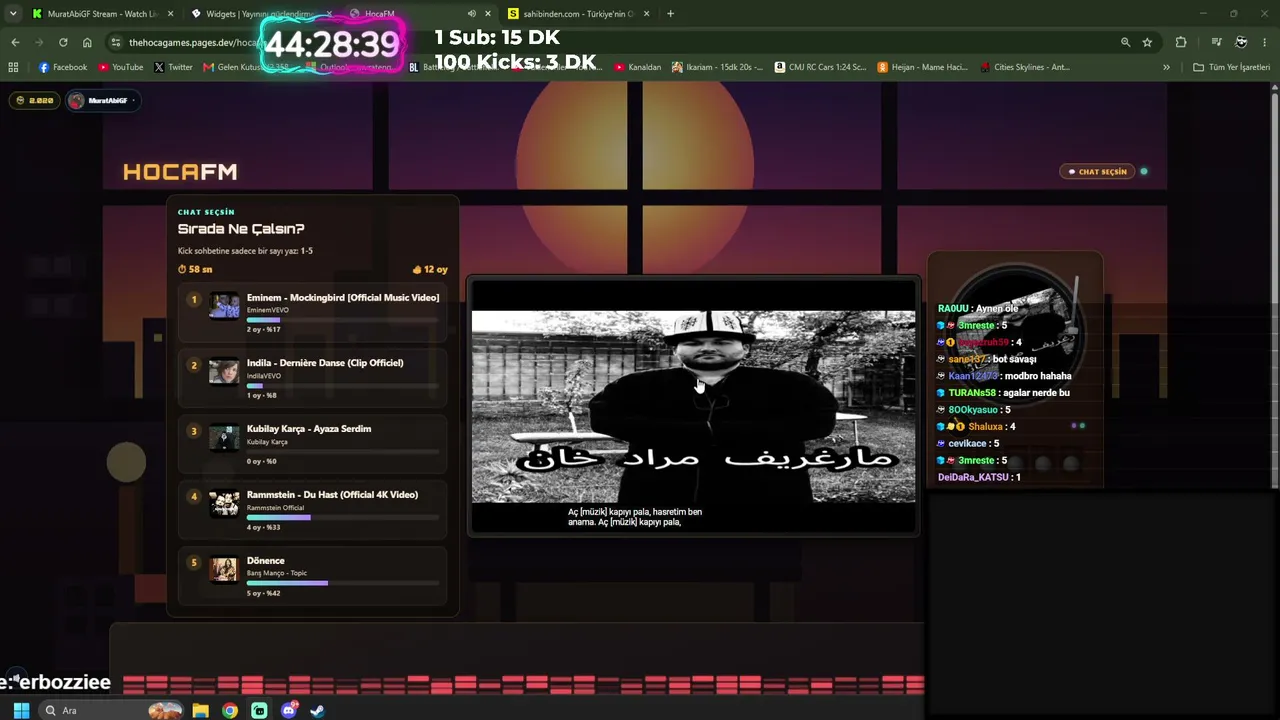Close the sahibinden.com tab
Screen dimensions: 1280x720
pyautogui.click(x=646, y=14)
